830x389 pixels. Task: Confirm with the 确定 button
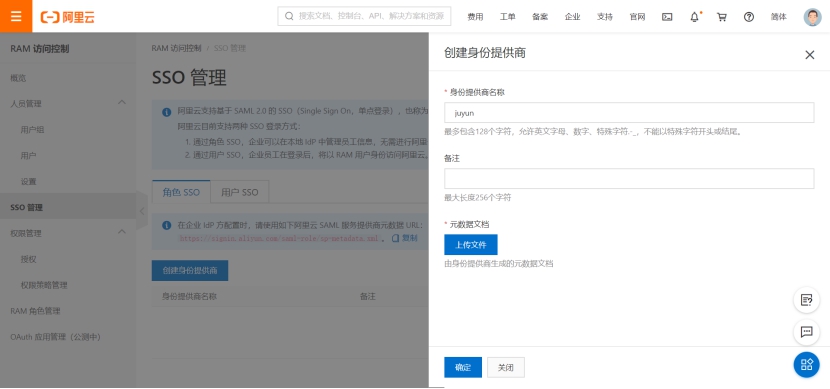click(463, 367)
